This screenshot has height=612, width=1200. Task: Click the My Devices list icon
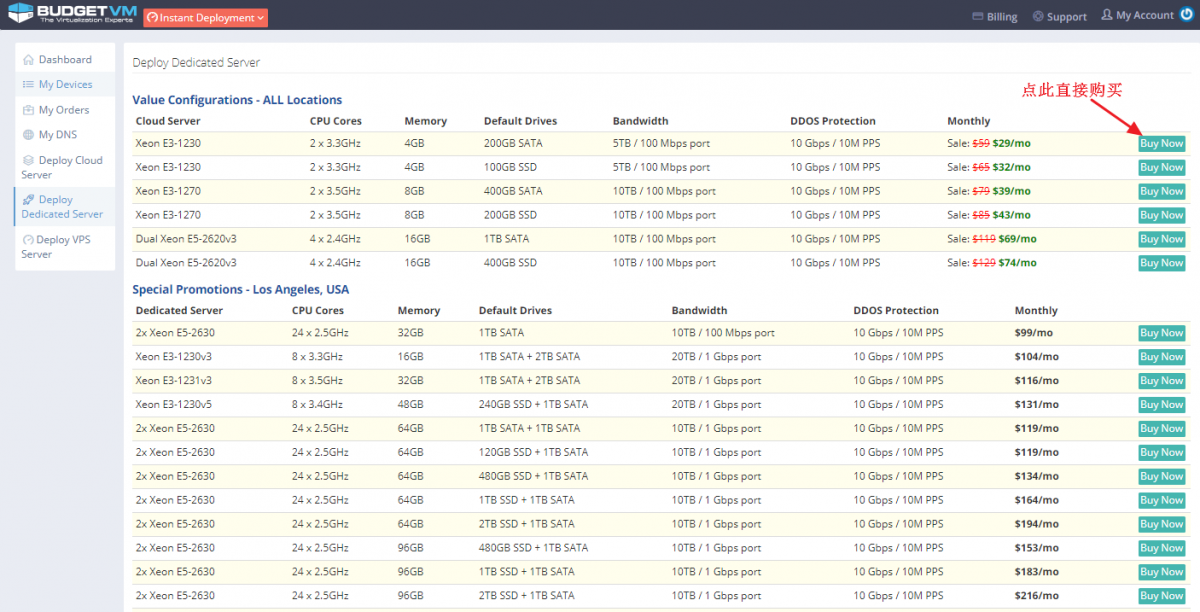[x=29, y=85]
